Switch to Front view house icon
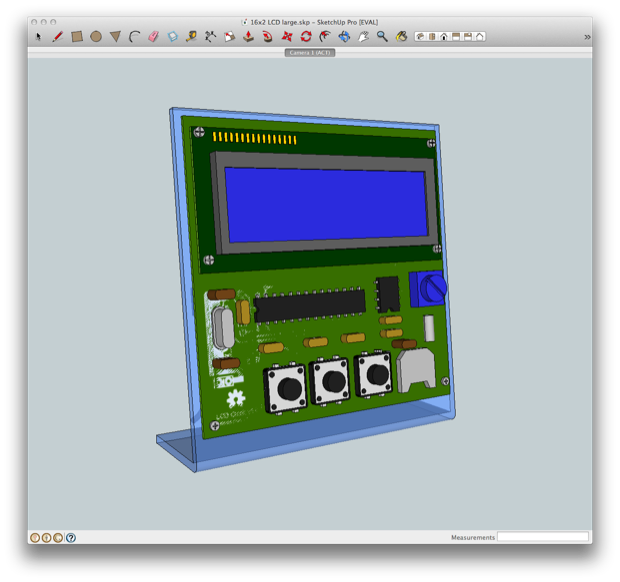 pos(444,37)
